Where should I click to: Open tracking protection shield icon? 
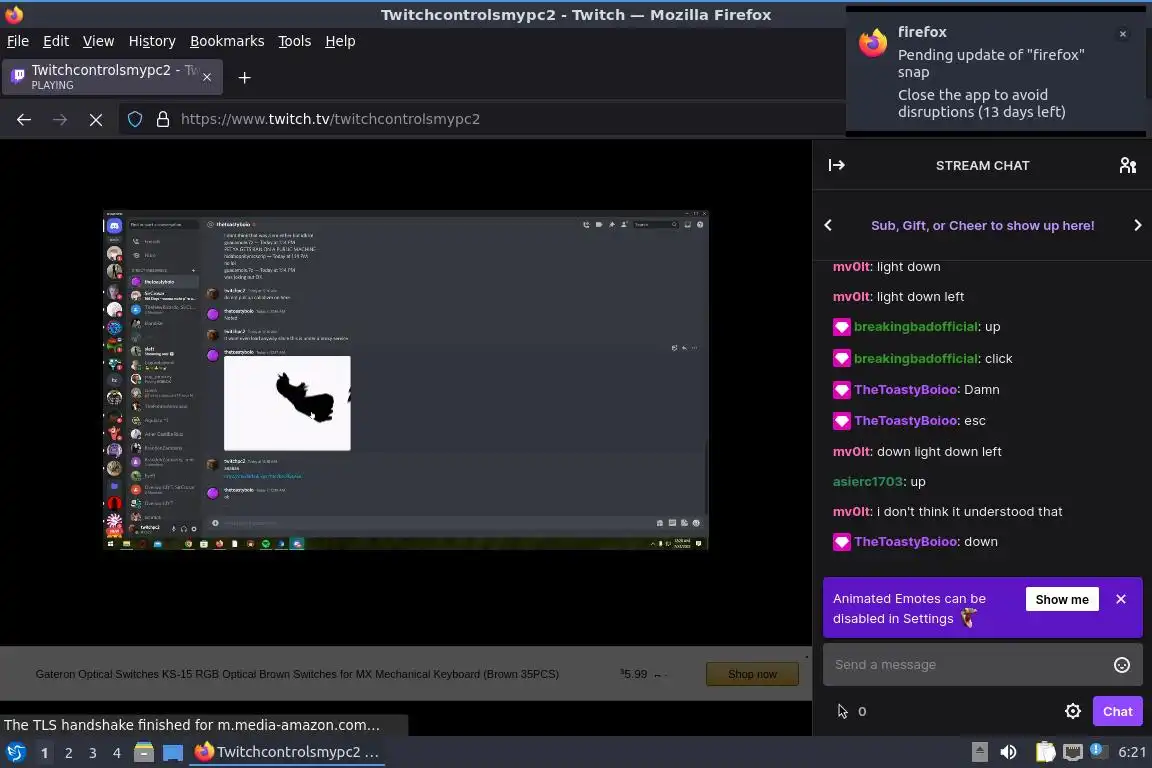135,119
